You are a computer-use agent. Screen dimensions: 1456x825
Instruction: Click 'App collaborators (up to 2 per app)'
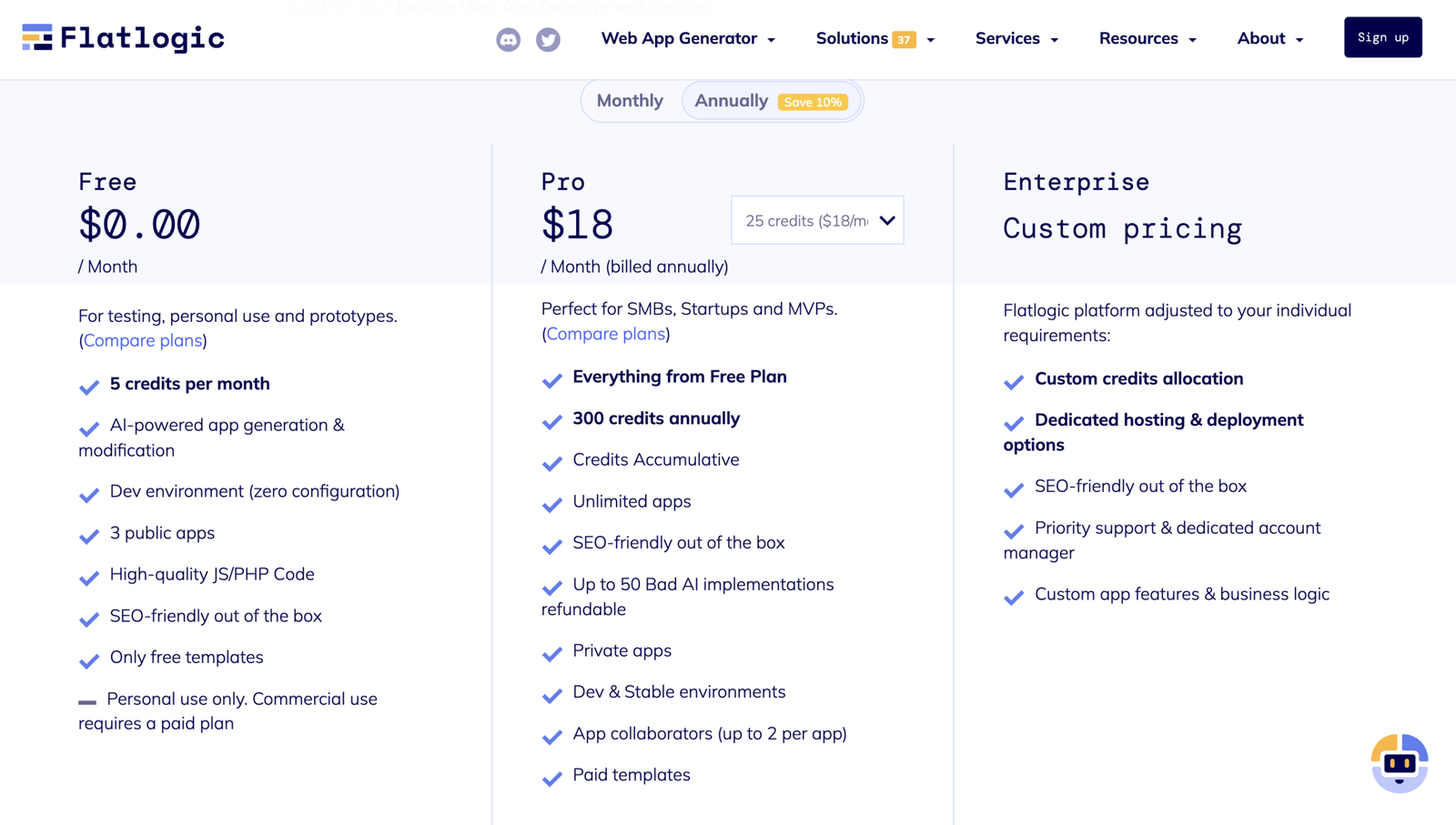[x=710, y=733]
